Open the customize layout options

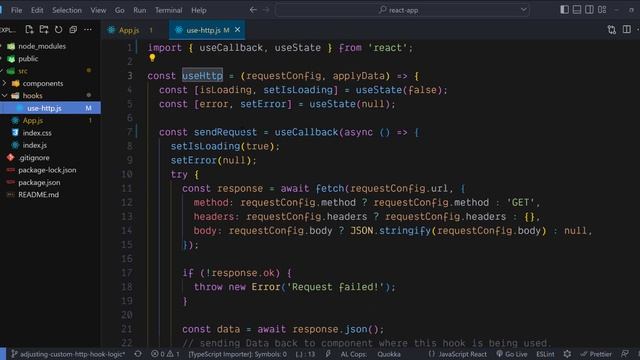[x=602, y=9]
